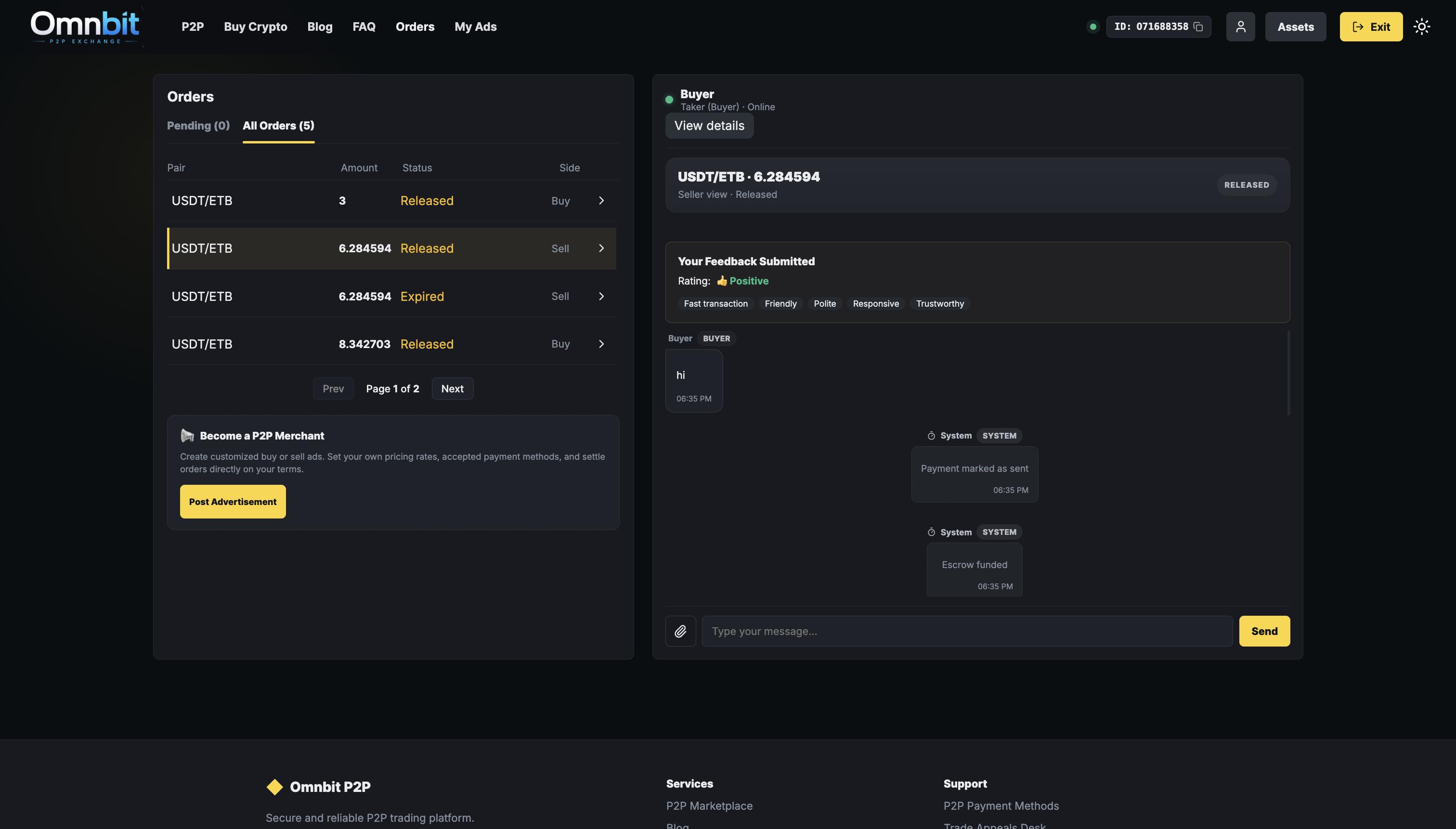Open the FAQ navigation item
Image resolution: width=1456 pixels, height=829 pixels.
click(x=364, y=27)
